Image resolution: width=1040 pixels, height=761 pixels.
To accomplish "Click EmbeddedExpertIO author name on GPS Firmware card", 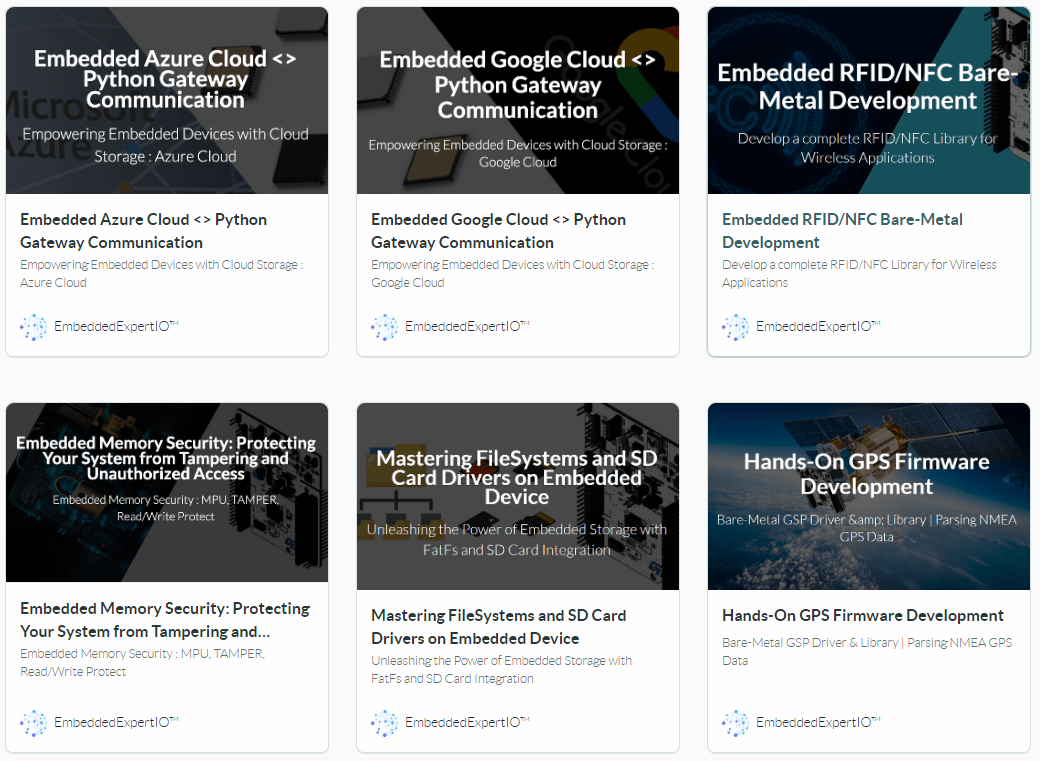I will tap(817, 723).
